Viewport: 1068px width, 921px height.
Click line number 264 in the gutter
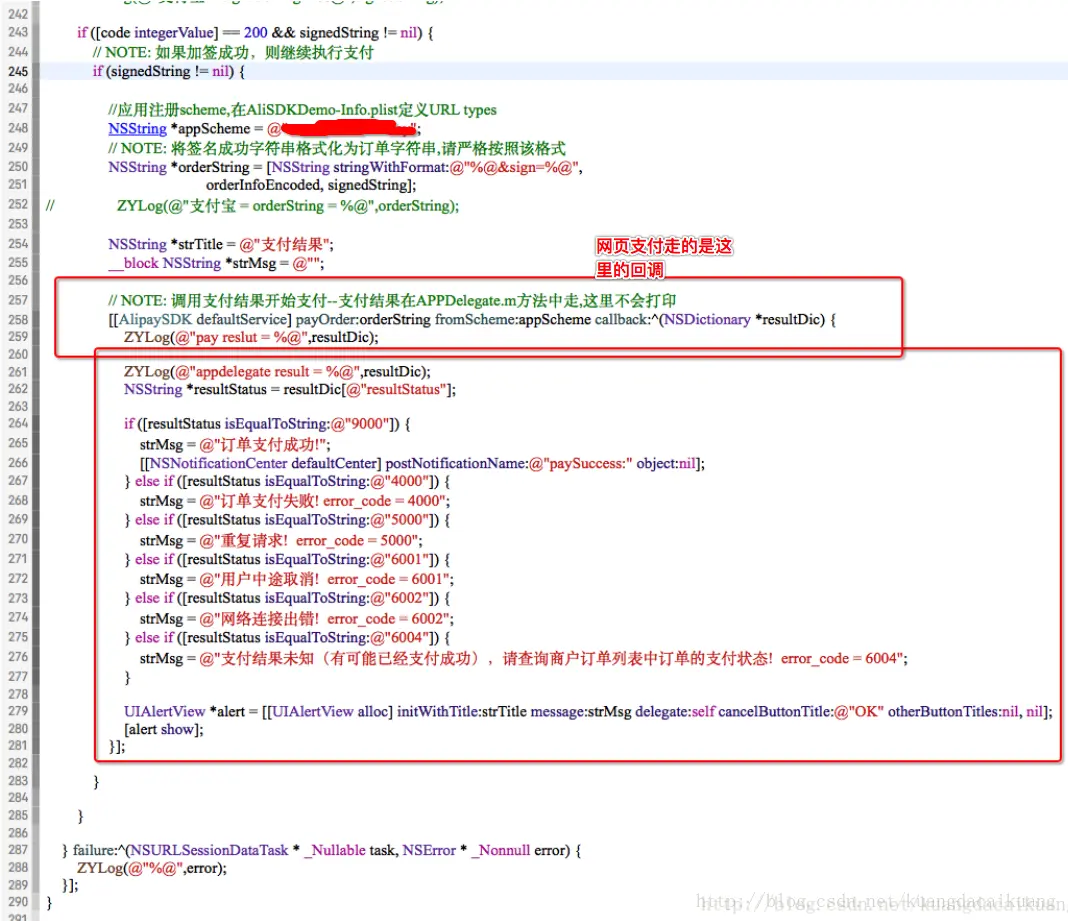tap(18, 424)
